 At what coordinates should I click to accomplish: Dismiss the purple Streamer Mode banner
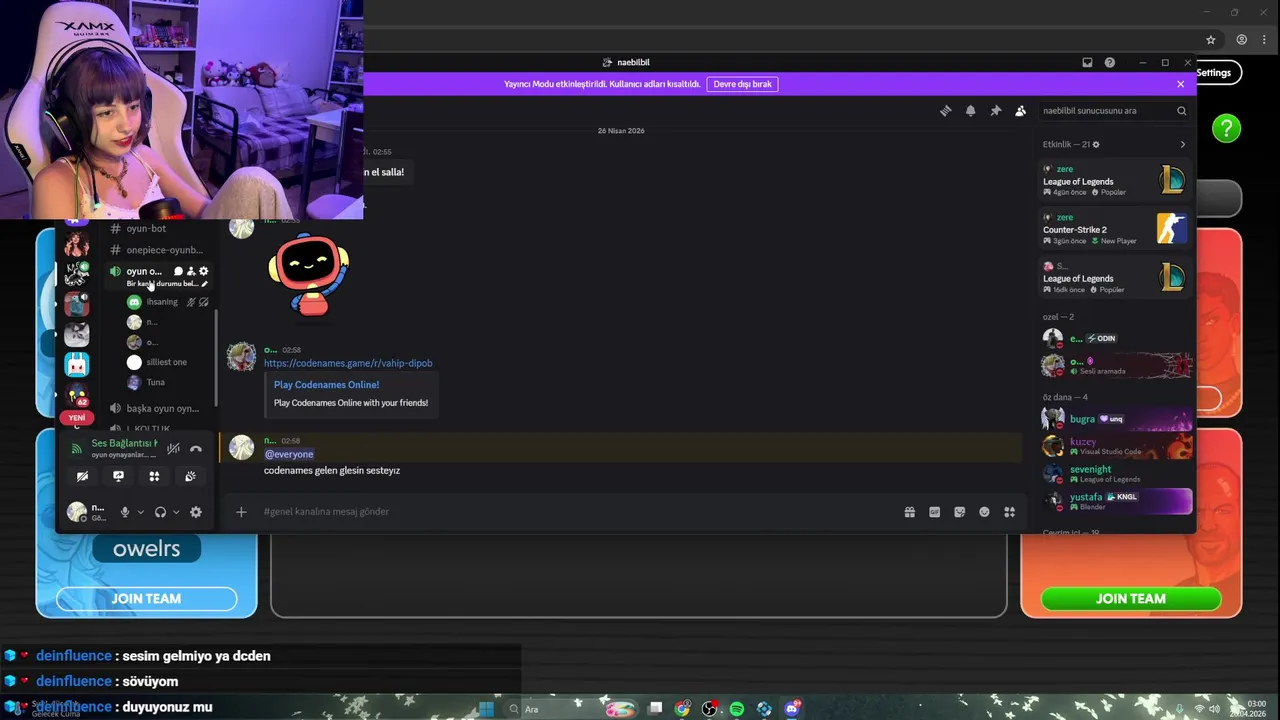(x=1180, y=84)
